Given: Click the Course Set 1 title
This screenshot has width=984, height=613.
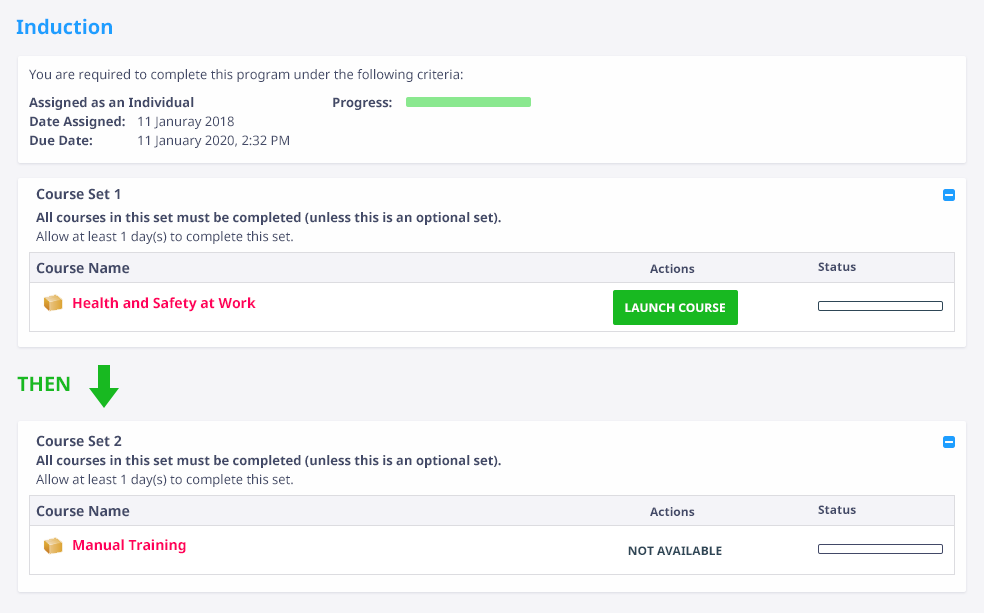Looking at the screenshot, I should coord(78,194).
